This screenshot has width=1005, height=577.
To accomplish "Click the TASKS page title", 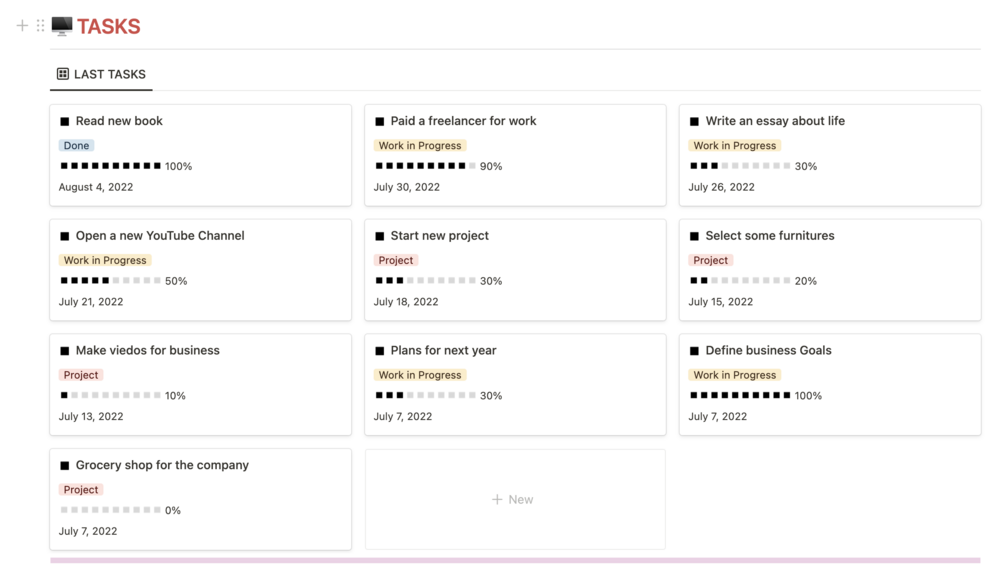I will (109, 27).
